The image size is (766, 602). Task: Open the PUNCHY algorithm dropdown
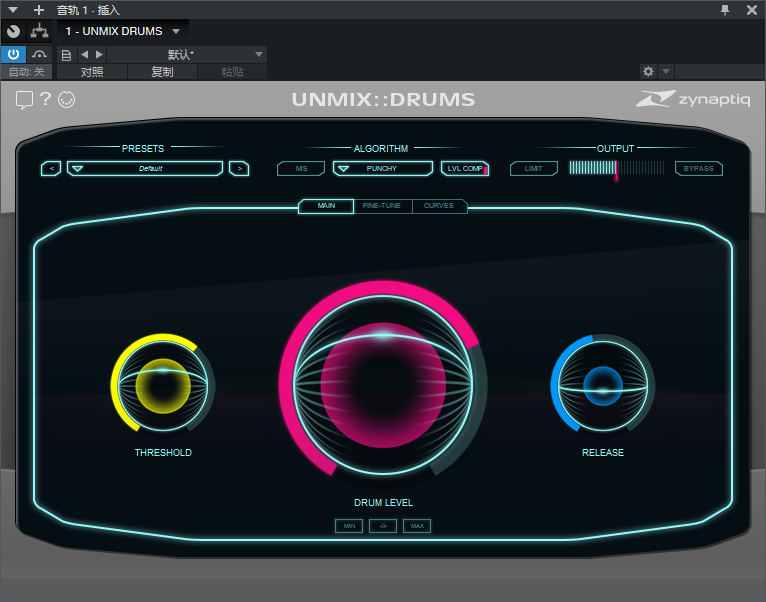pyautogui.click(x=383, y=169)
